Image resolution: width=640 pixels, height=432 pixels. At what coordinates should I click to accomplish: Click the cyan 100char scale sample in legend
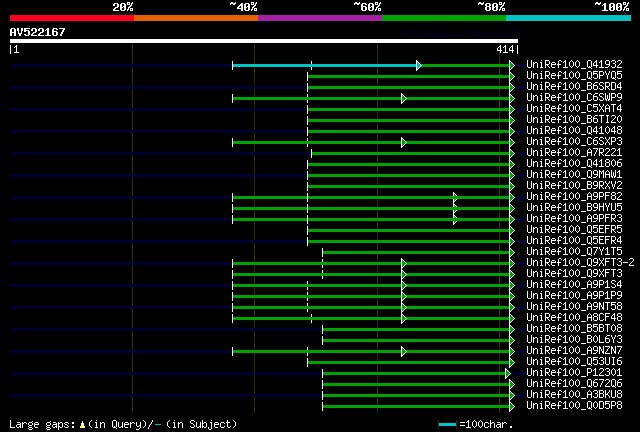click(x=447, y=425)
